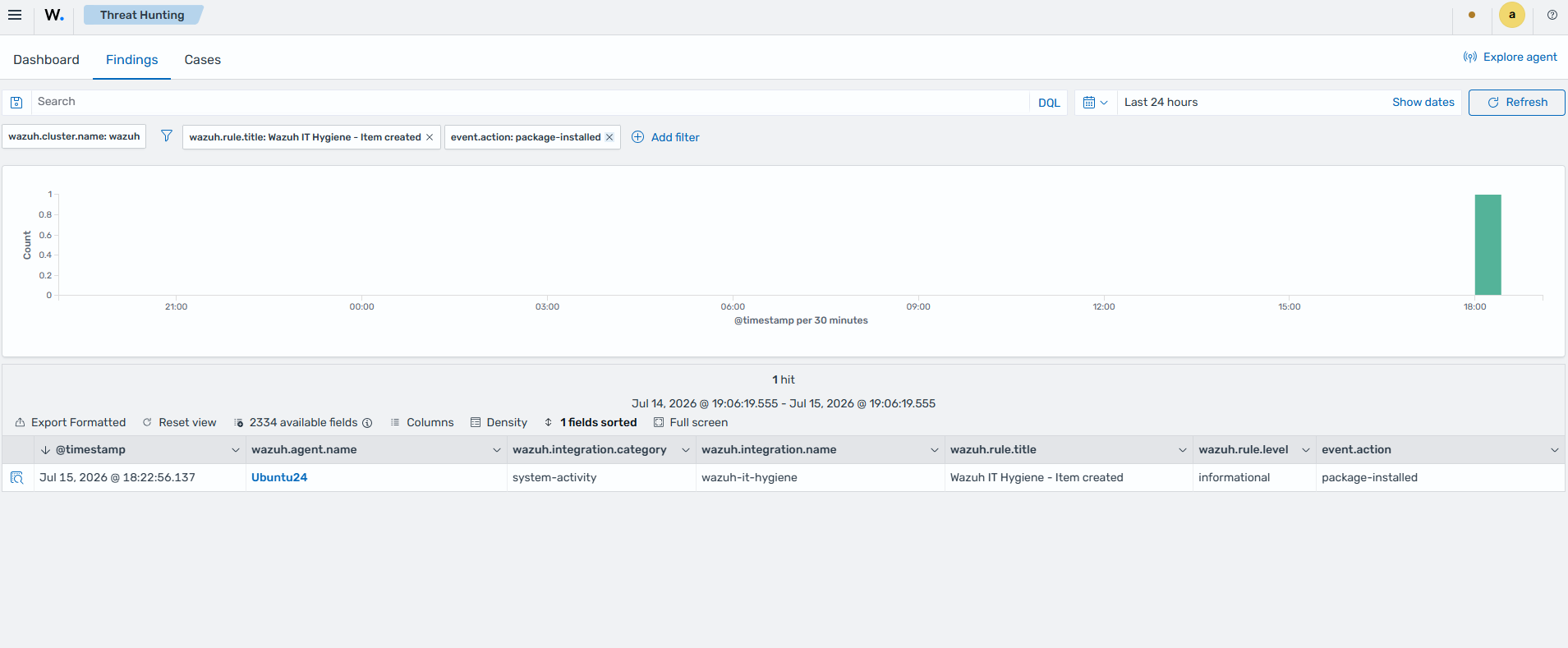Inspect document details for Ubuntu24 row

click(x=16, y=477)
